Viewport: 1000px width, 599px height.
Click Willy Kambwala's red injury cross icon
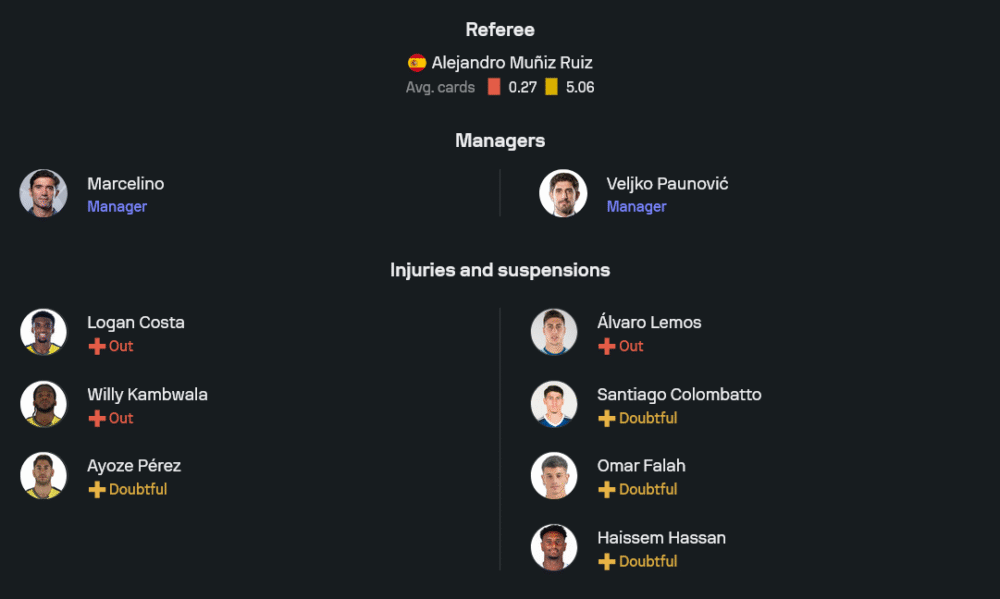pos(97,418)
